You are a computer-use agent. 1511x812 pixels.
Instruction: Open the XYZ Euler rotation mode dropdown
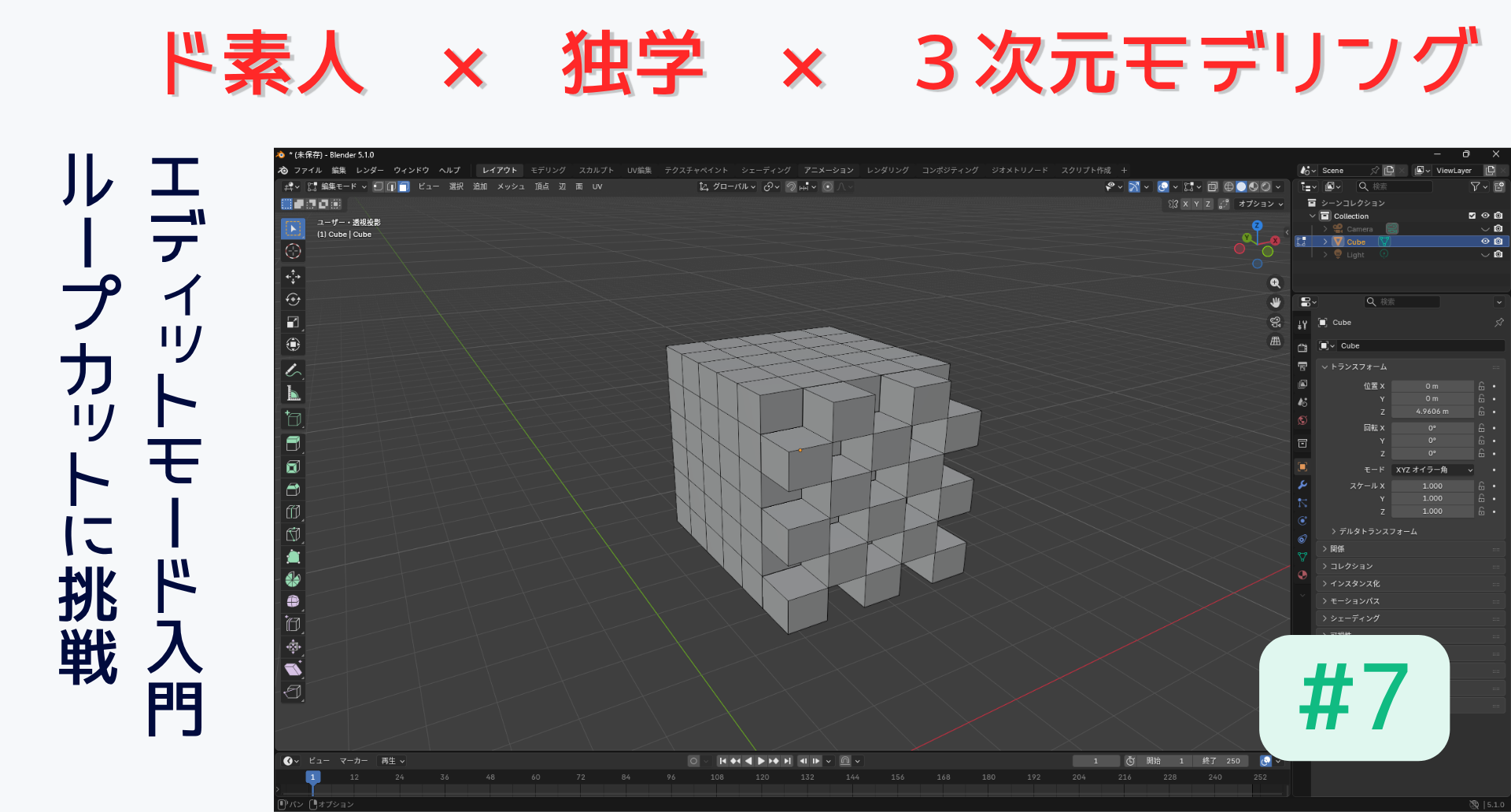(1432, 470)
